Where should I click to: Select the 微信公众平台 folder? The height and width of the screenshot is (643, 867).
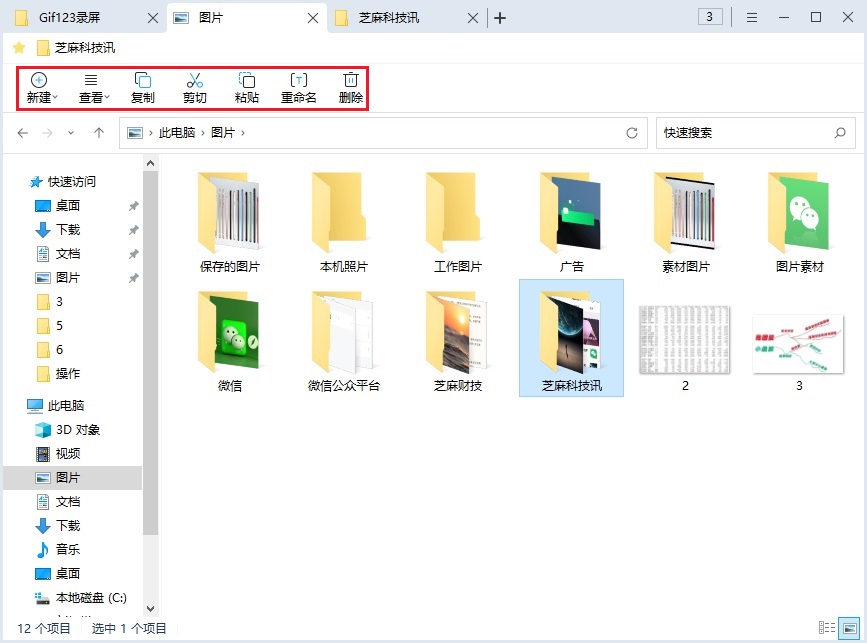343,341
